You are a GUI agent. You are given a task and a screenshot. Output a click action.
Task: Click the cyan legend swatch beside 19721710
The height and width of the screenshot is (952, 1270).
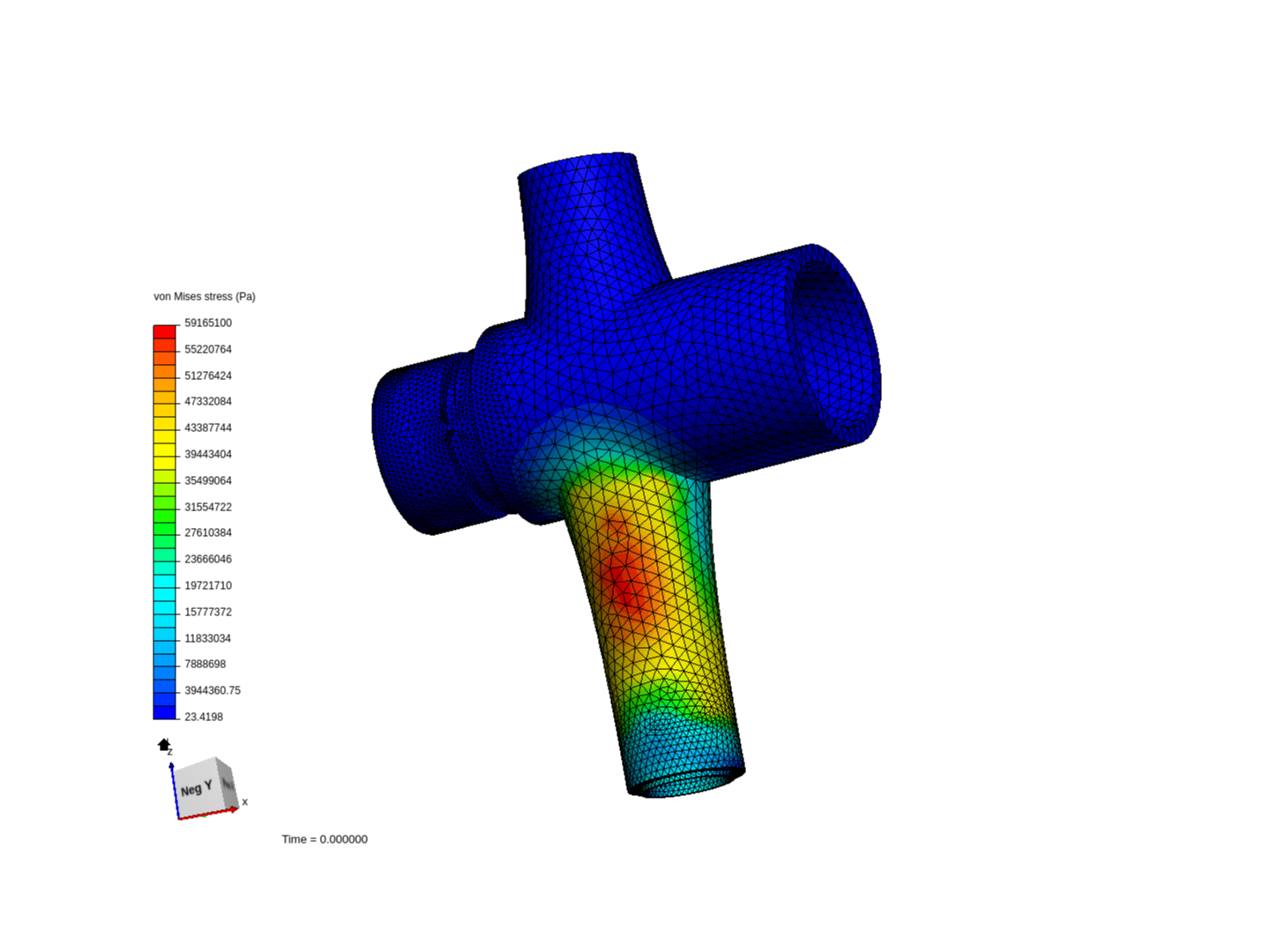tap(165, 581)
